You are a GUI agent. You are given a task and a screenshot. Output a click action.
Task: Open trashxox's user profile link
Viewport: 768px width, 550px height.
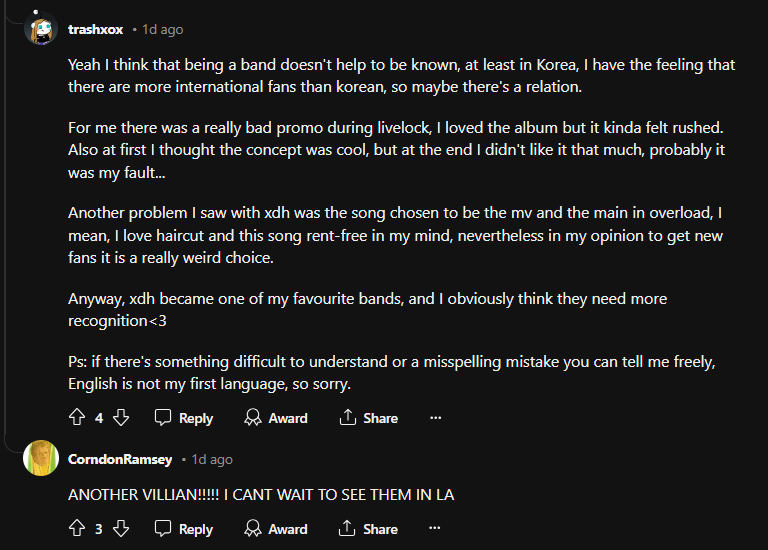(x=94, y=30)
